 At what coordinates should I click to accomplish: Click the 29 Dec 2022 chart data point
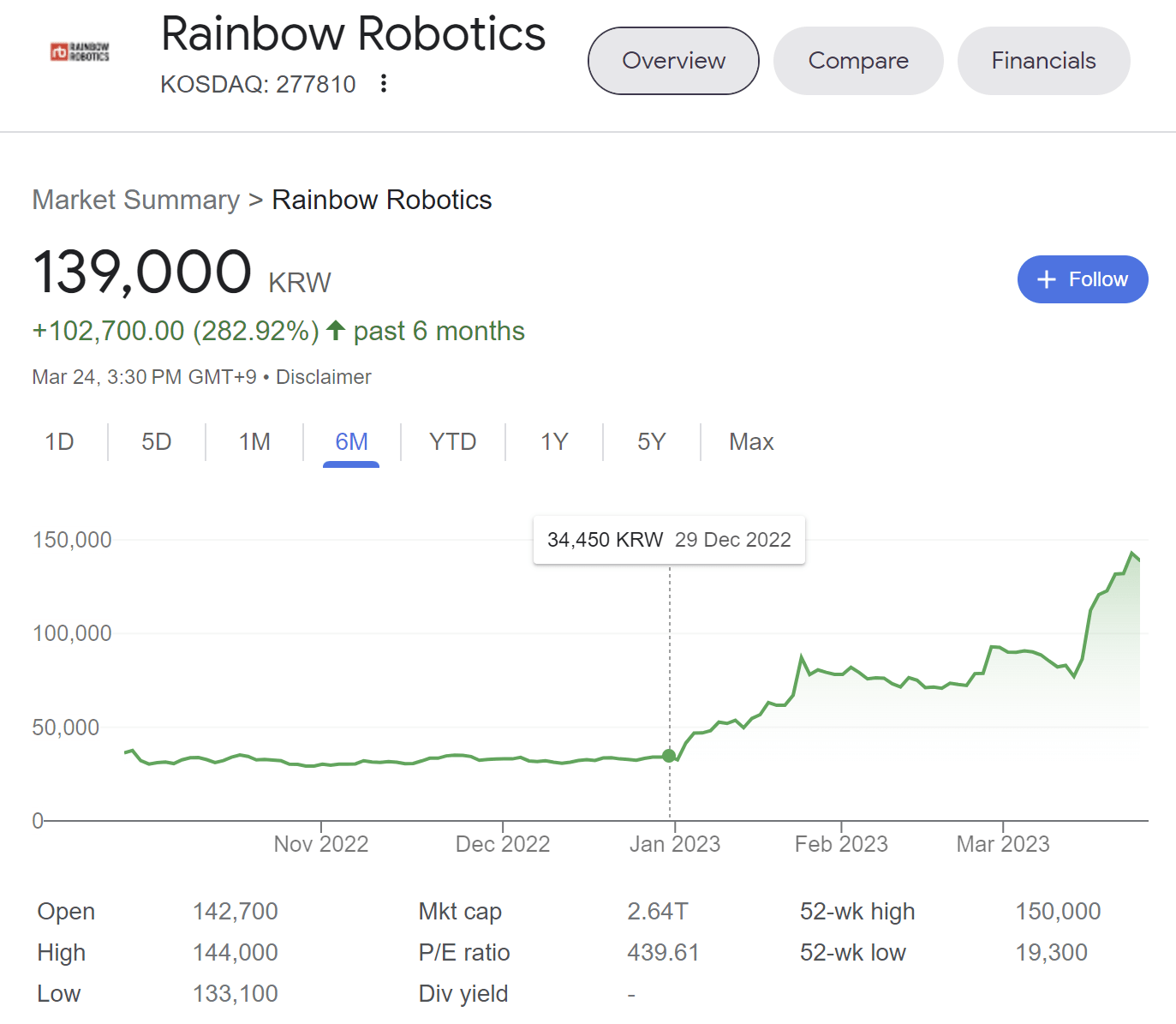coord(669,756)
